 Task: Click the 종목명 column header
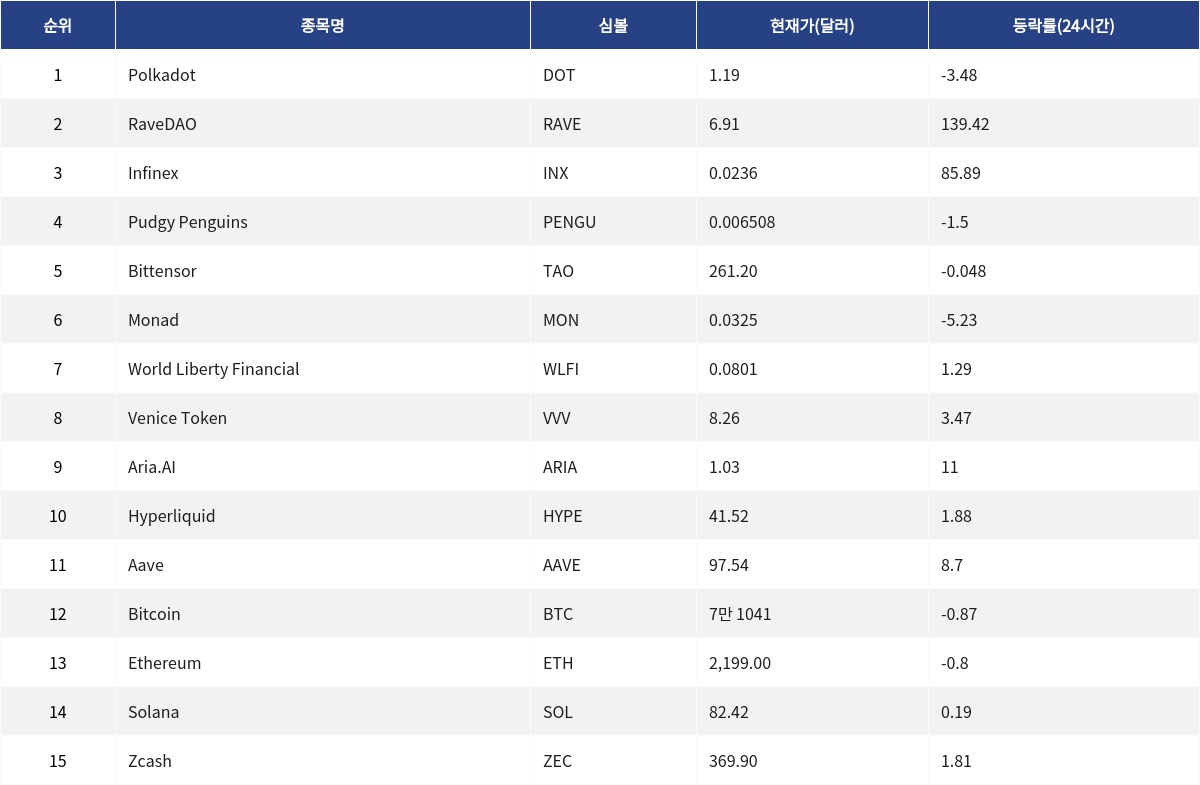coord(322,26)
